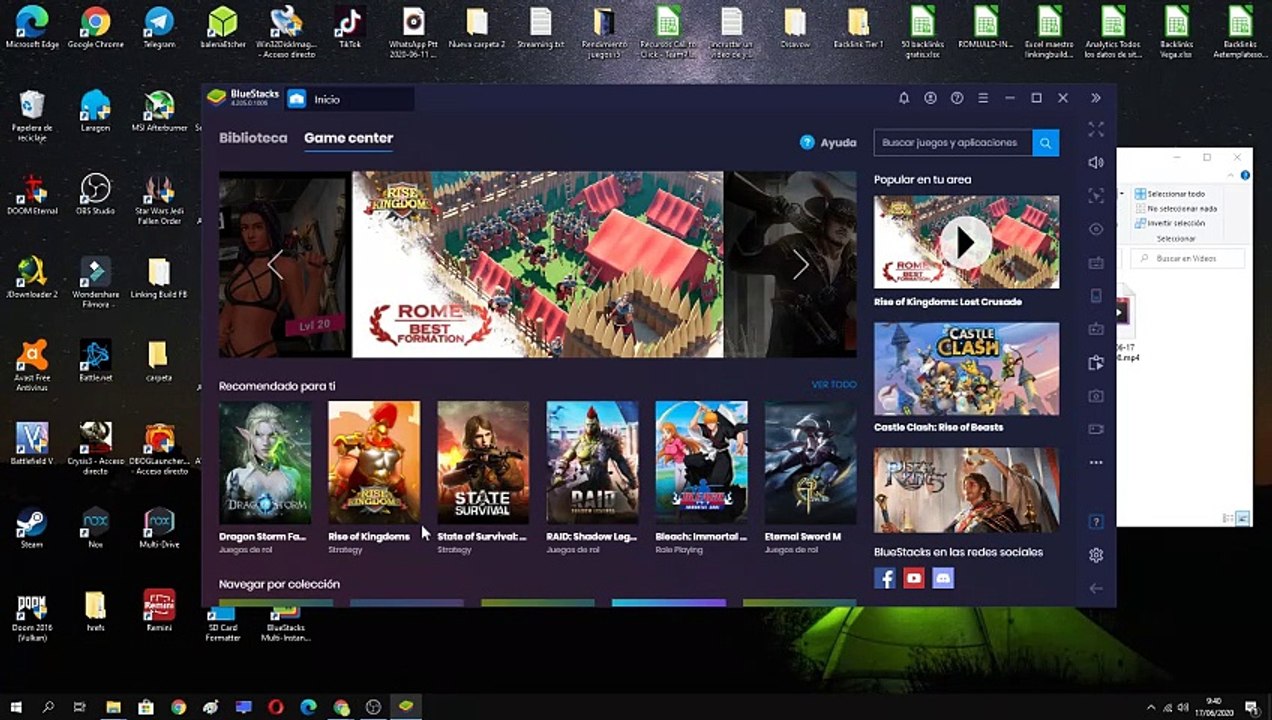
Task: Click the BlueStacks taskbar icon
Action: (406, 707)
